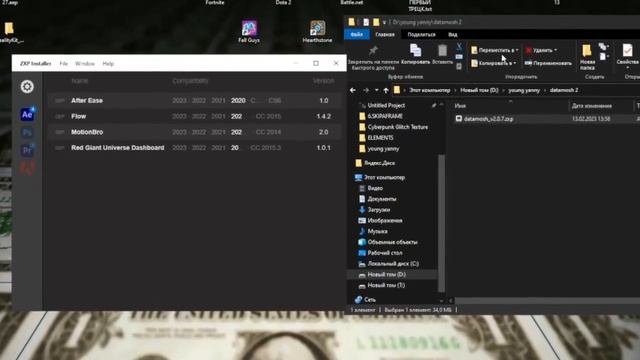Click paste shortcut icon in ribbon
The image size is (640, 360).
pyautogui.click(x=459, y=66)
